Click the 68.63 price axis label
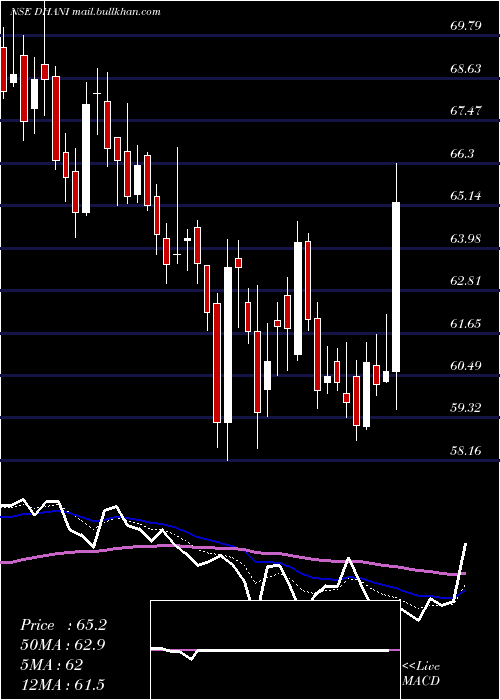The width and height of the screenshot is (500, 700). click(466, 69)
